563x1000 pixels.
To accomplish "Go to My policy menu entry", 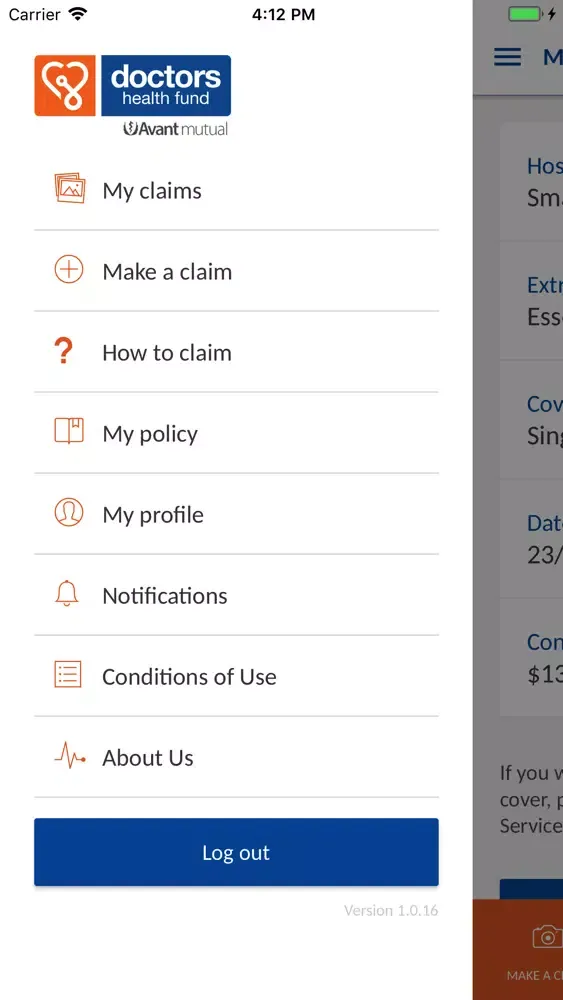I will pyautogui.click(x=237, y=433).
